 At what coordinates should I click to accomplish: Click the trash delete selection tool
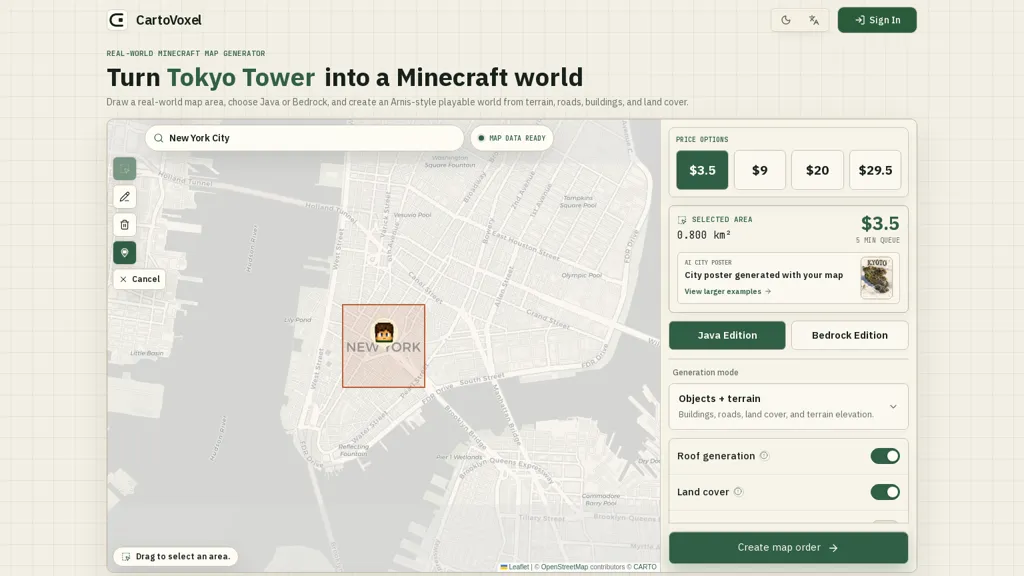(124, 225)
